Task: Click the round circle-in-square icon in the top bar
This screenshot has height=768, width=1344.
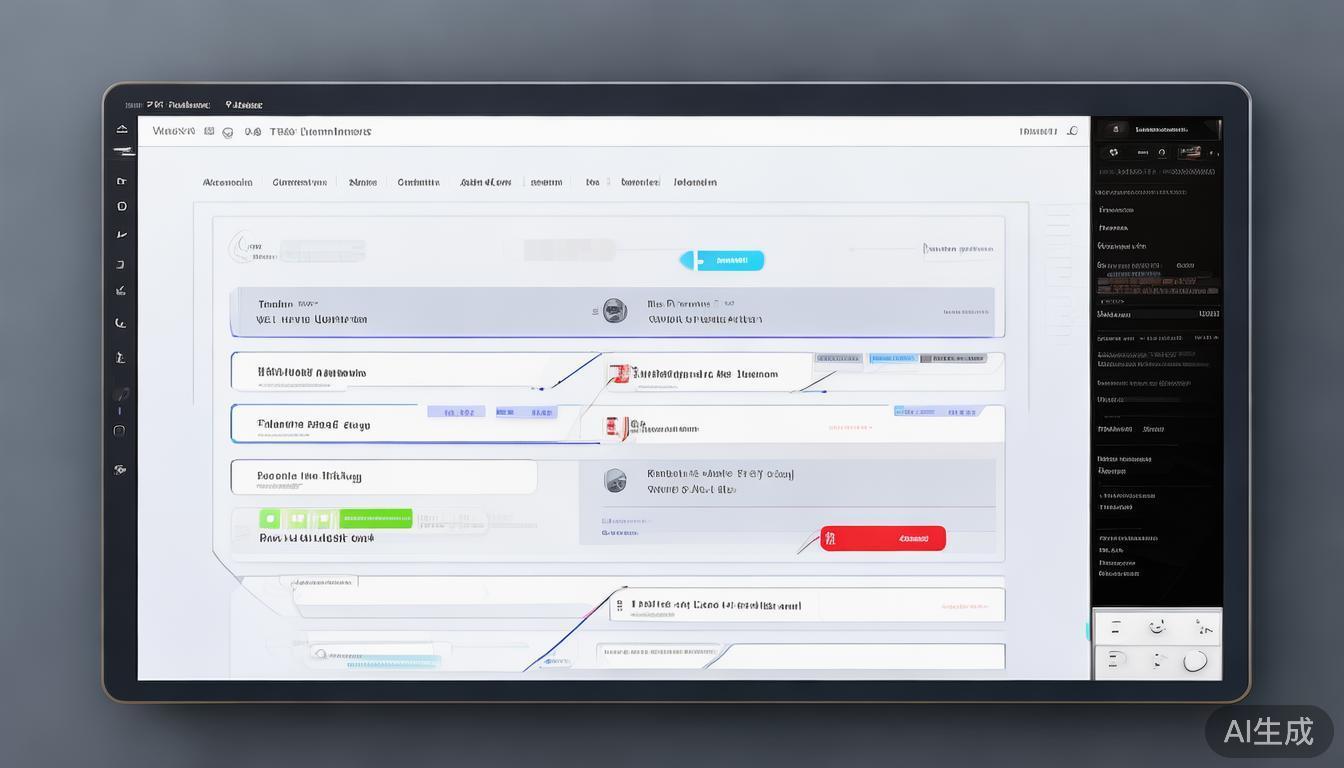Action: pos(228,132)
